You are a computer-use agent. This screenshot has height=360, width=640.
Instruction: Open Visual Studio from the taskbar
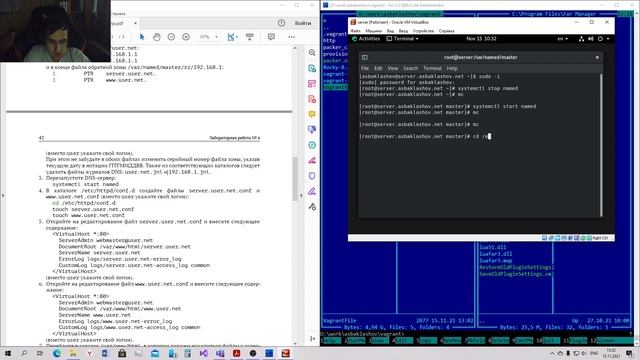click(204, 353)
